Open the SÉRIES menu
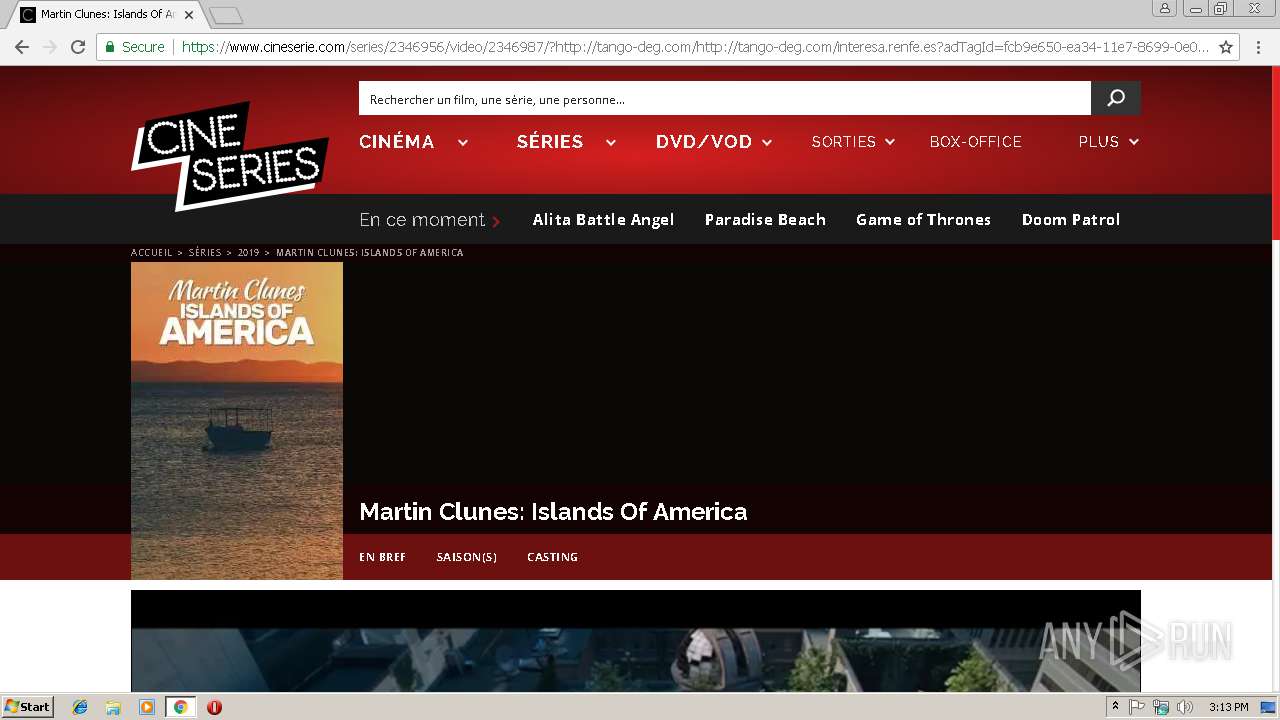The image size is (1280, 720). pyautogui.click(x=550, y=142)
